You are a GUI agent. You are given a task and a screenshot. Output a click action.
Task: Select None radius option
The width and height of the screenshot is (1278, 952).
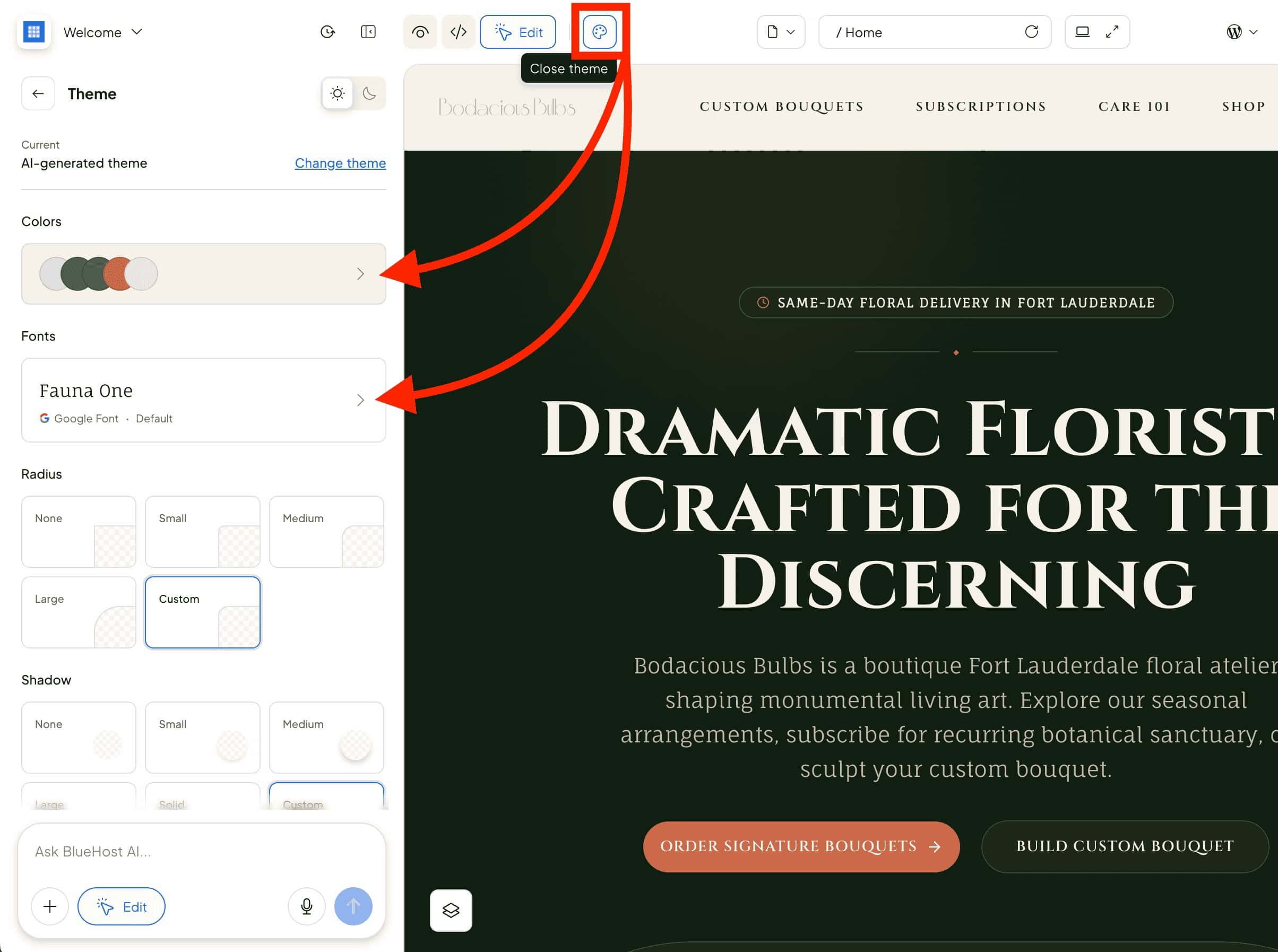(79, 531)
